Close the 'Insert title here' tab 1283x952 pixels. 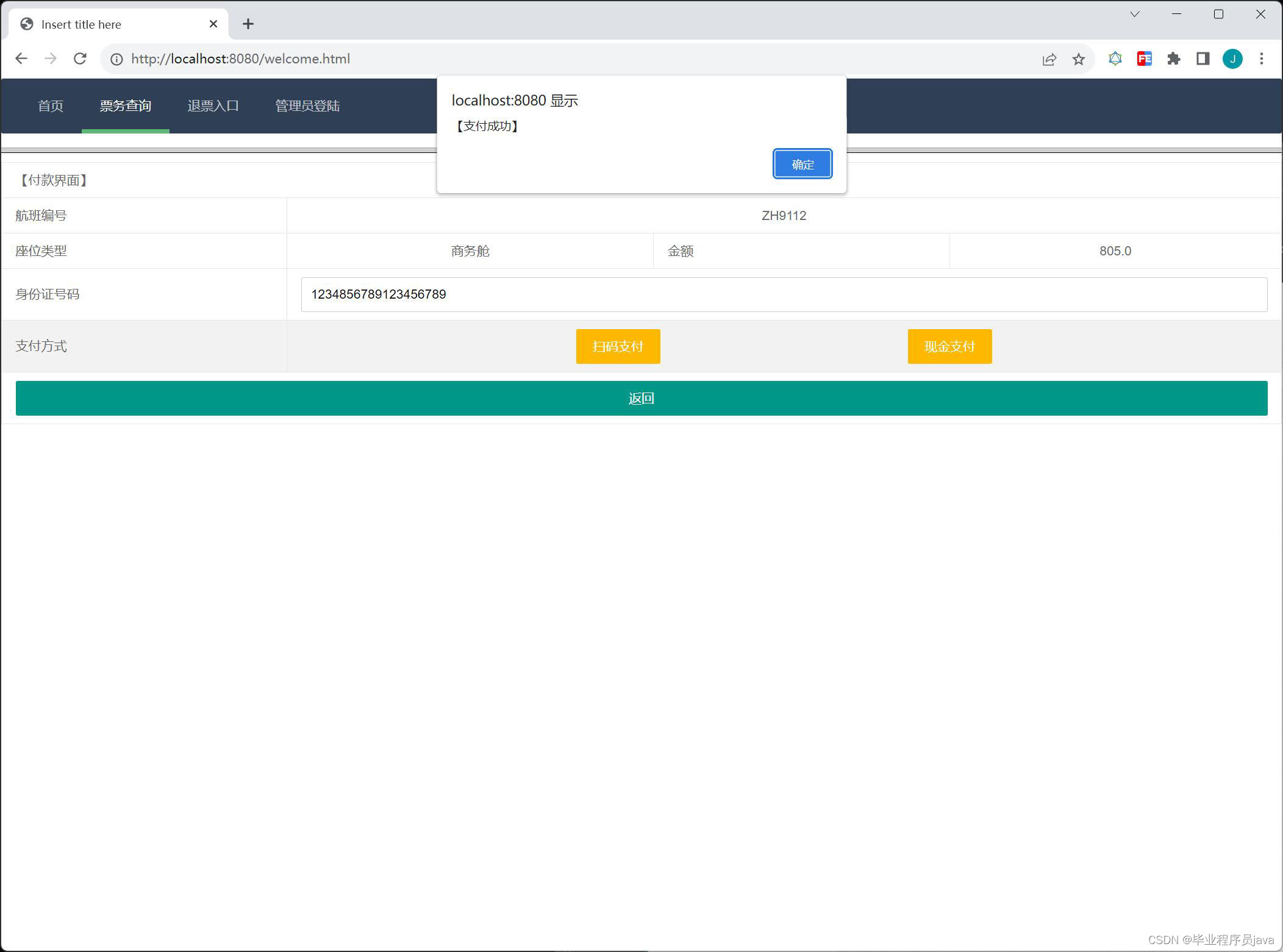213,24
